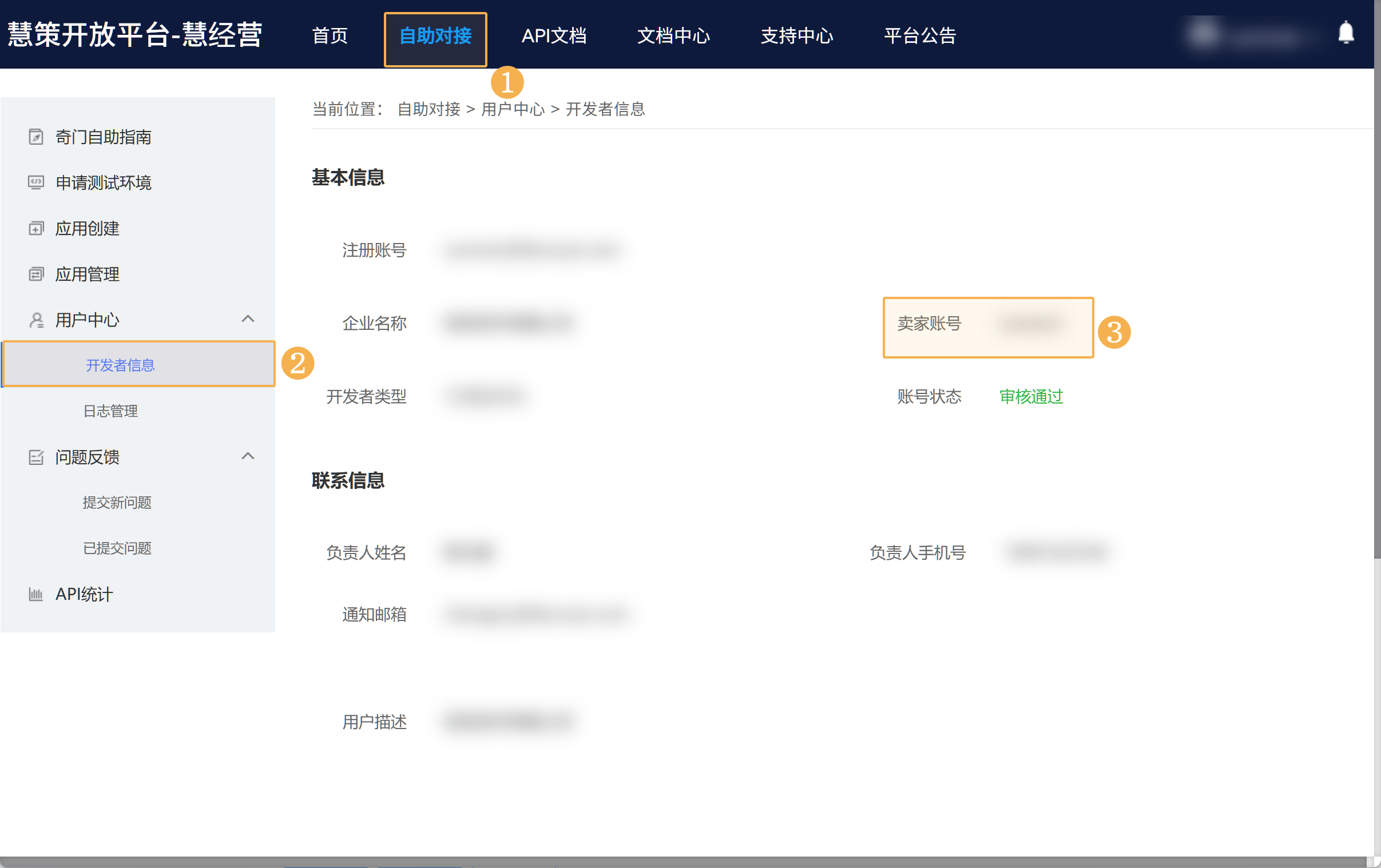The image size is (1381, 868).
Task: Open 平台公告 in the header
Action: [x=919, y=35]
